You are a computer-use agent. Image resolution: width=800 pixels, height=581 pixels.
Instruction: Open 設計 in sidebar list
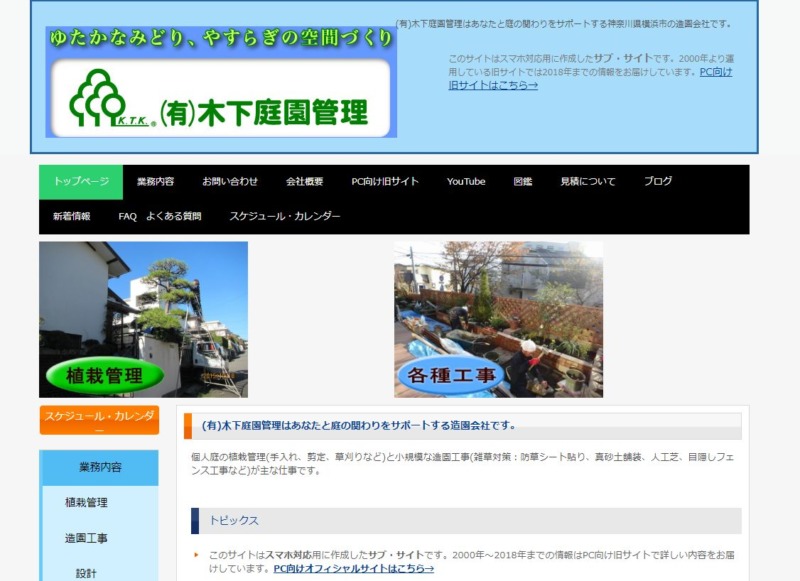pos(86,573)
